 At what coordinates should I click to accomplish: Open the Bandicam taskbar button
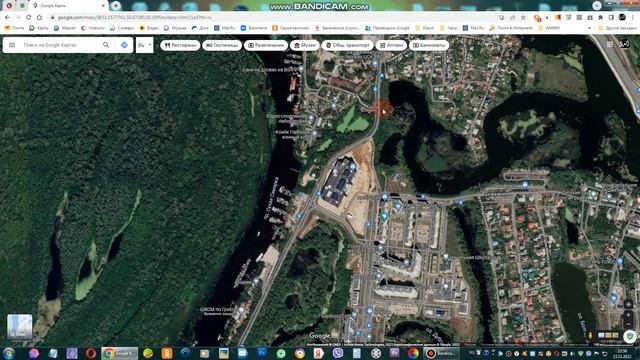[442, 353]
